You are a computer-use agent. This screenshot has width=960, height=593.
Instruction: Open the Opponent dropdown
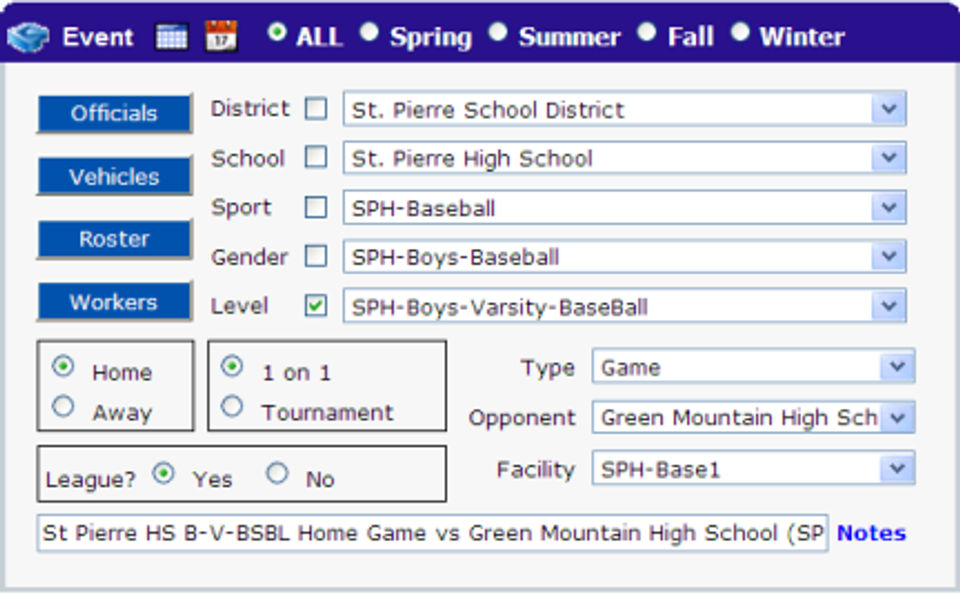point(897,417)
